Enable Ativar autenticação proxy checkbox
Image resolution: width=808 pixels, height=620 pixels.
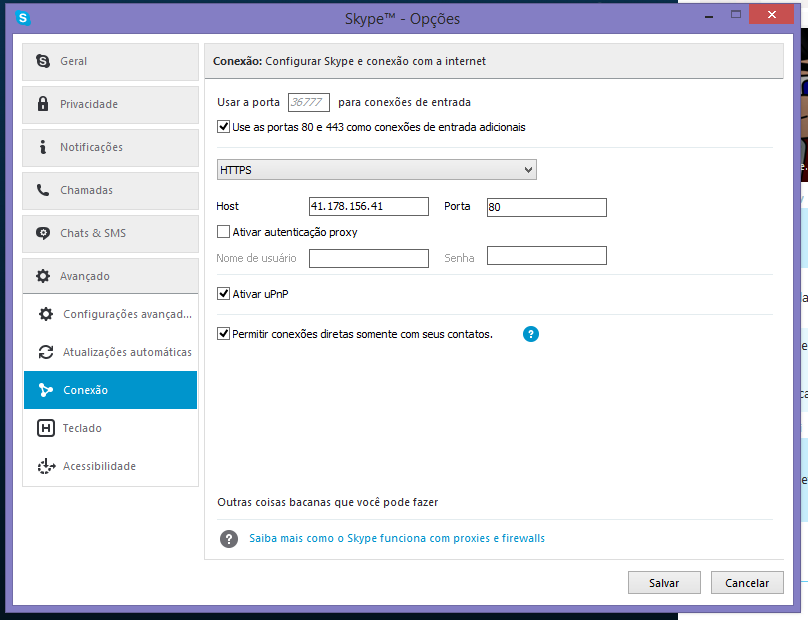[223, 231]
